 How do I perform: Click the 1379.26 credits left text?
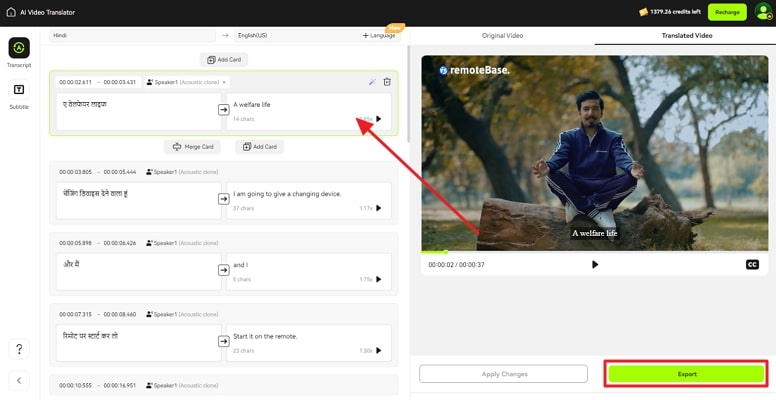click(675, 12)
